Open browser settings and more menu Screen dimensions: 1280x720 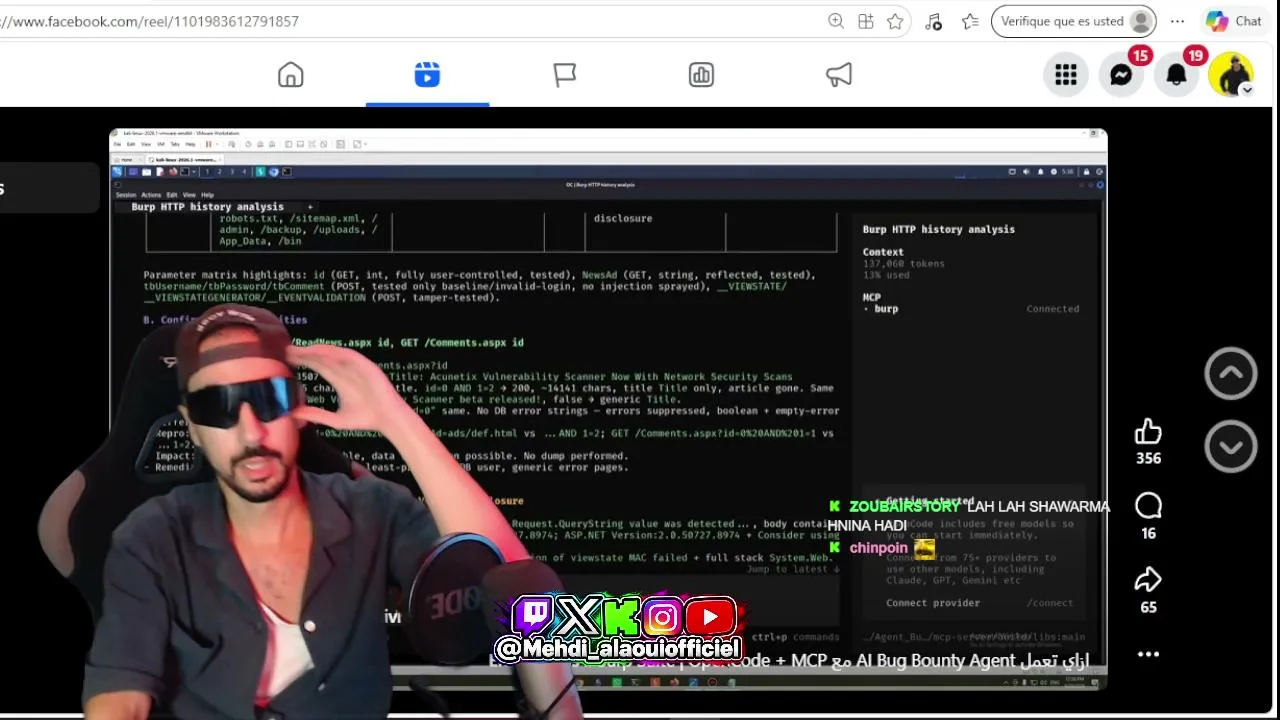1178,21
